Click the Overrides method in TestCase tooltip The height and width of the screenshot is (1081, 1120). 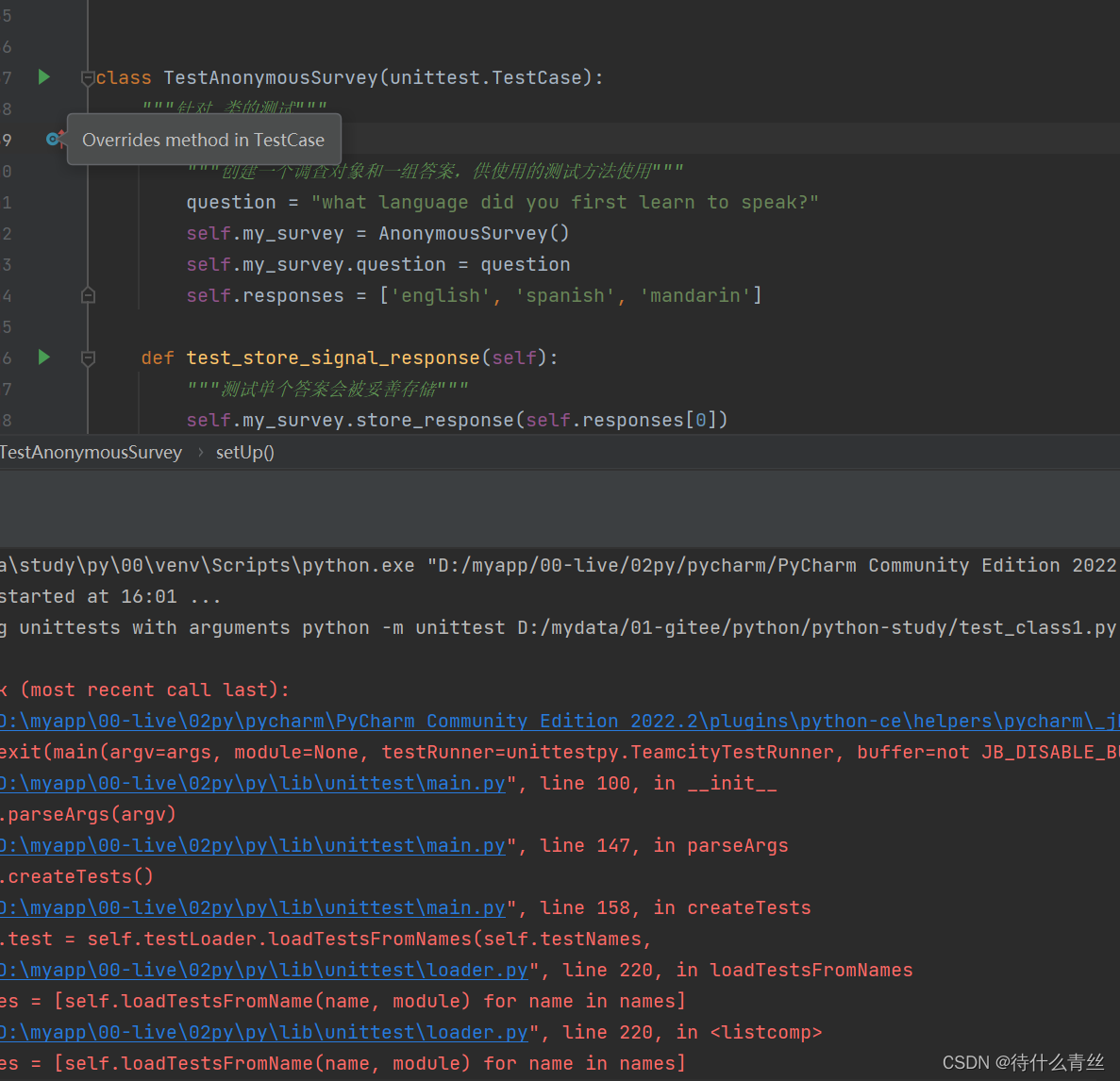204,140
